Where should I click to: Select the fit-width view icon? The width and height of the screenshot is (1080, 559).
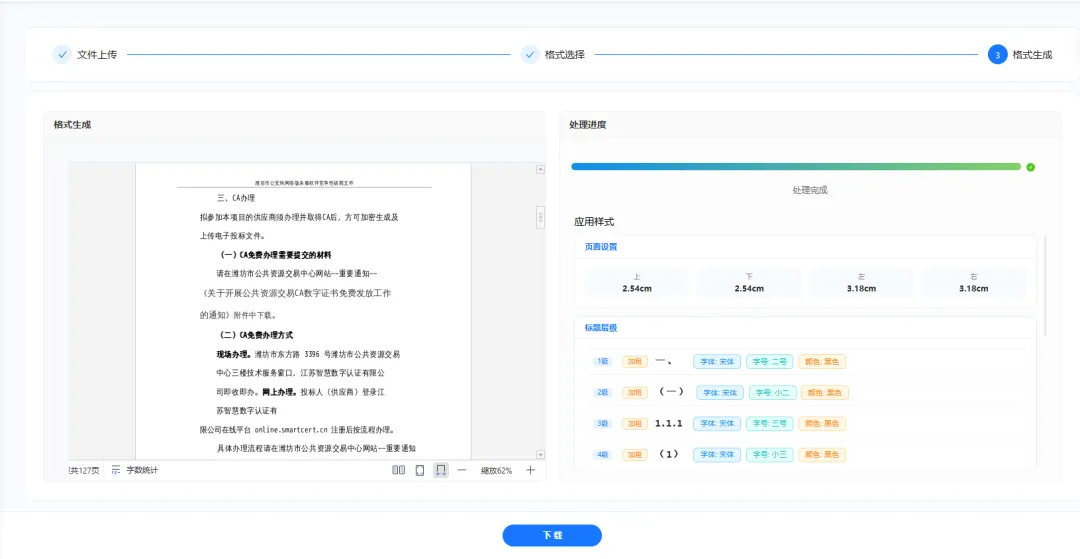point(441,470)
